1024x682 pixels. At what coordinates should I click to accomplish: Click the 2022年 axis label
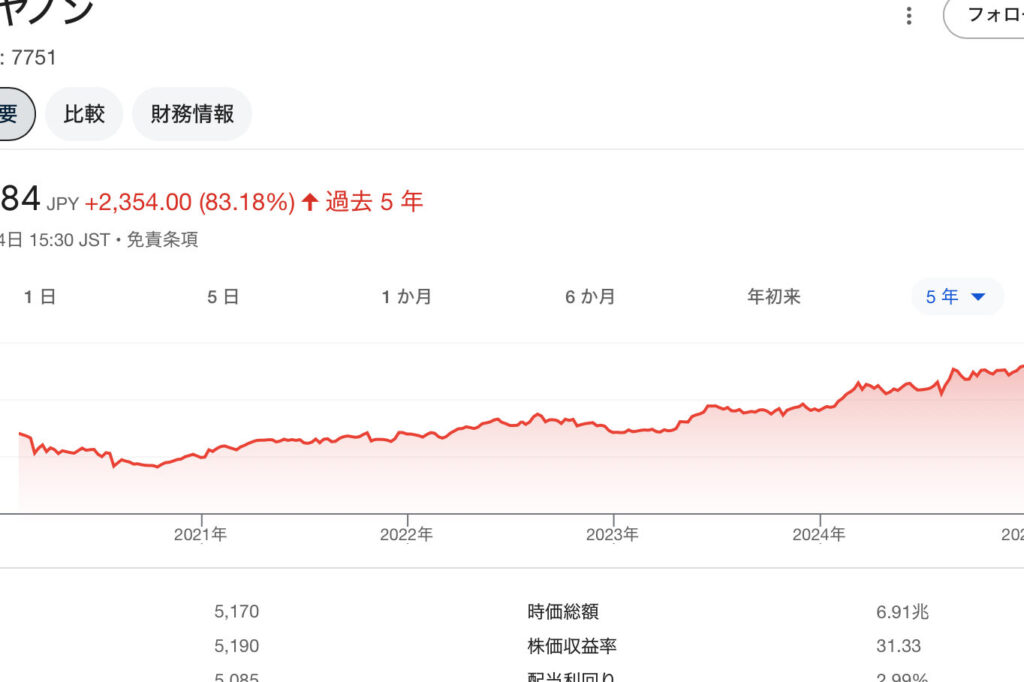[x=406, y=535]
